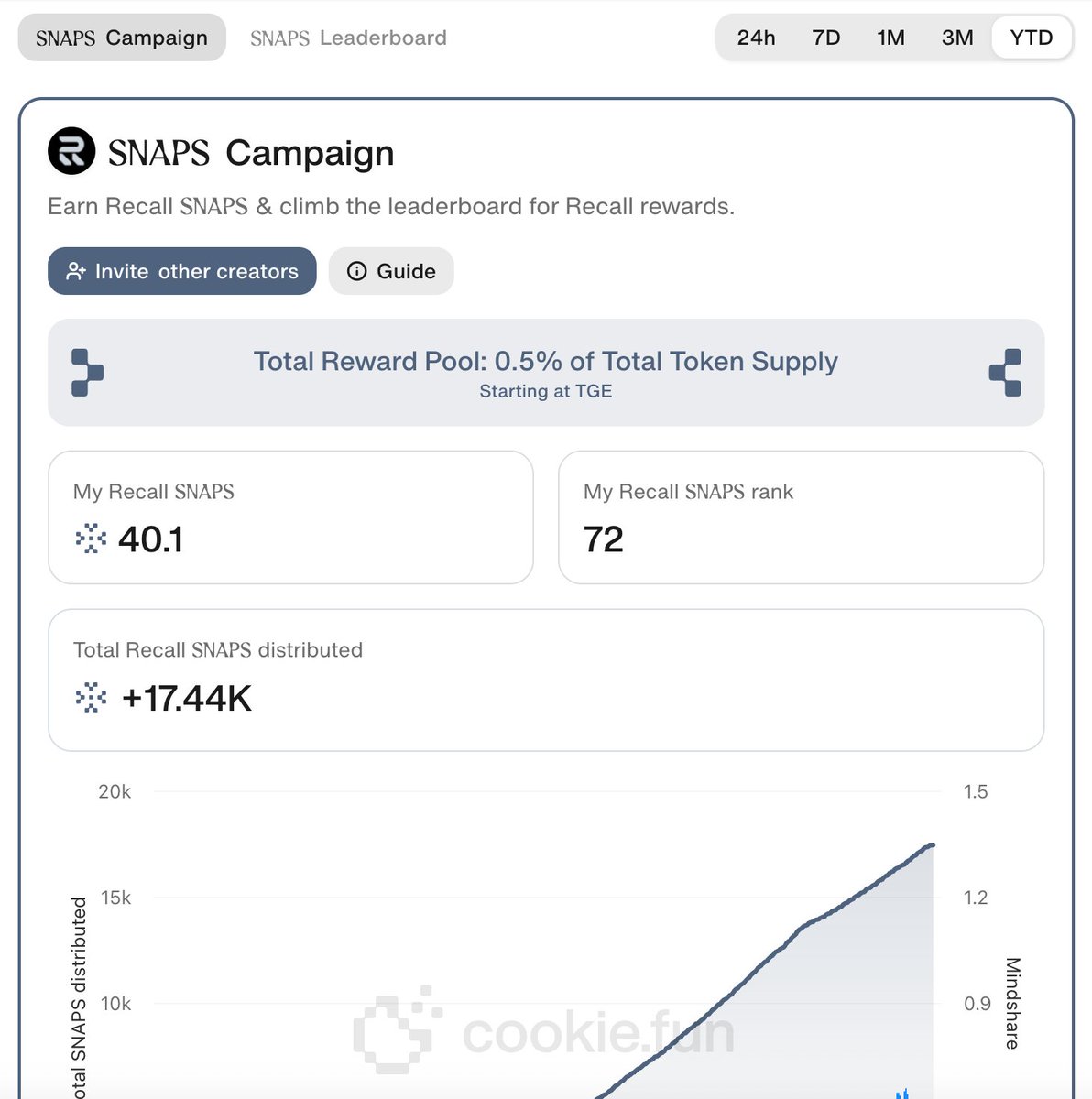This screenshot has width=1092, height=1099.
Task: Click the info icon beside Guide
Action: tap(357, 271)
